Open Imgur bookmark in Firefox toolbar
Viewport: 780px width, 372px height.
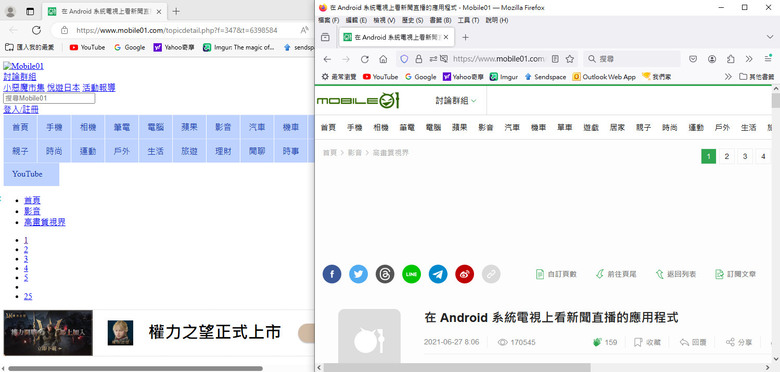504,77
